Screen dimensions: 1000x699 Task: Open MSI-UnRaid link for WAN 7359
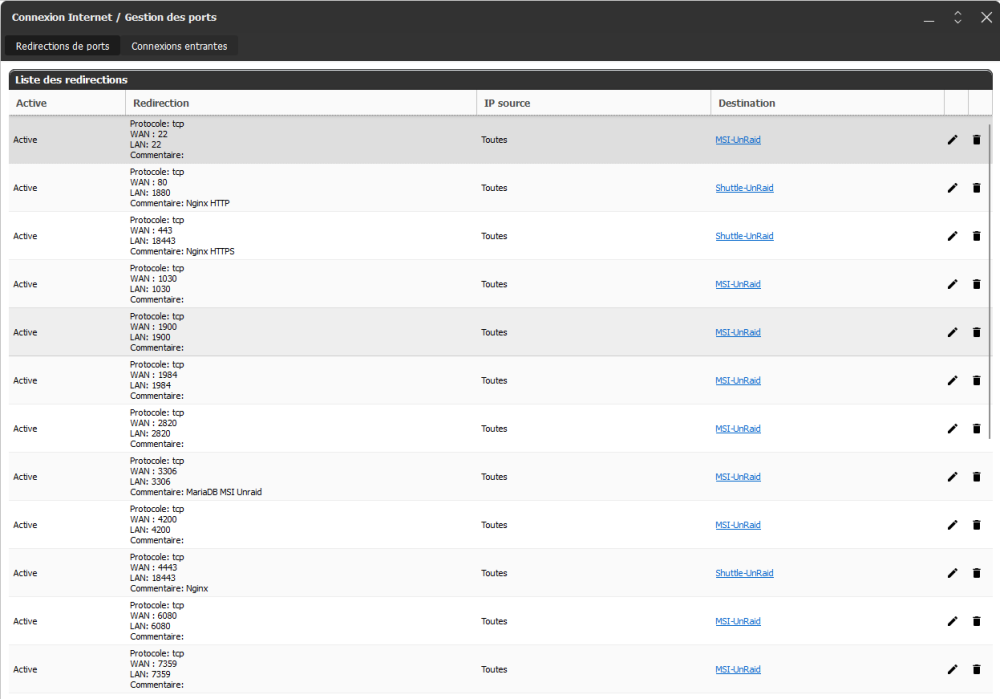tap(738, 669)
